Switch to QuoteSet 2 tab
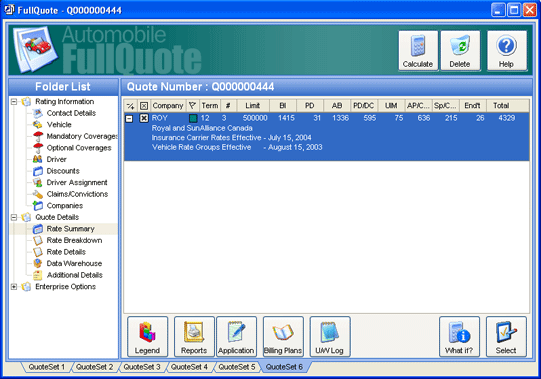This screenshot has height=379, width=541. click(95, 367)
